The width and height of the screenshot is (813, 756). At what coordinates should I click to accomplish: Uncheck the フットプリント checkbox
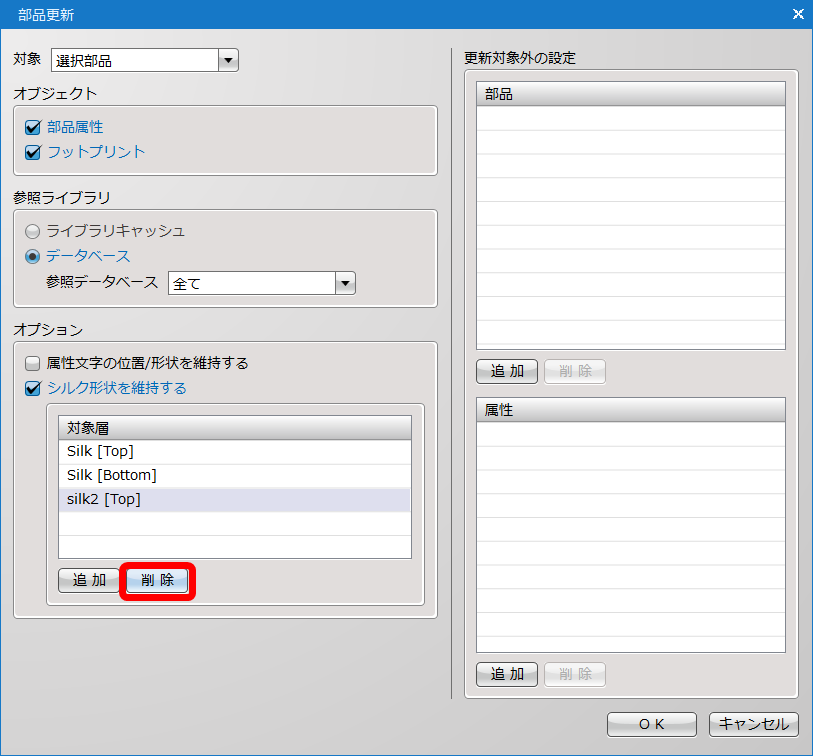click(x=33, y=153)
